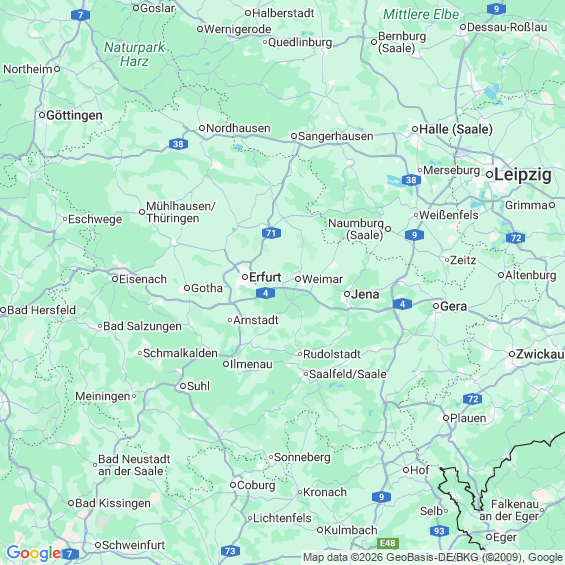Image resolution: width=565 pixels, height=565 pixels.
Task: Click the Jena city label
Action: (x=365, y=294)
